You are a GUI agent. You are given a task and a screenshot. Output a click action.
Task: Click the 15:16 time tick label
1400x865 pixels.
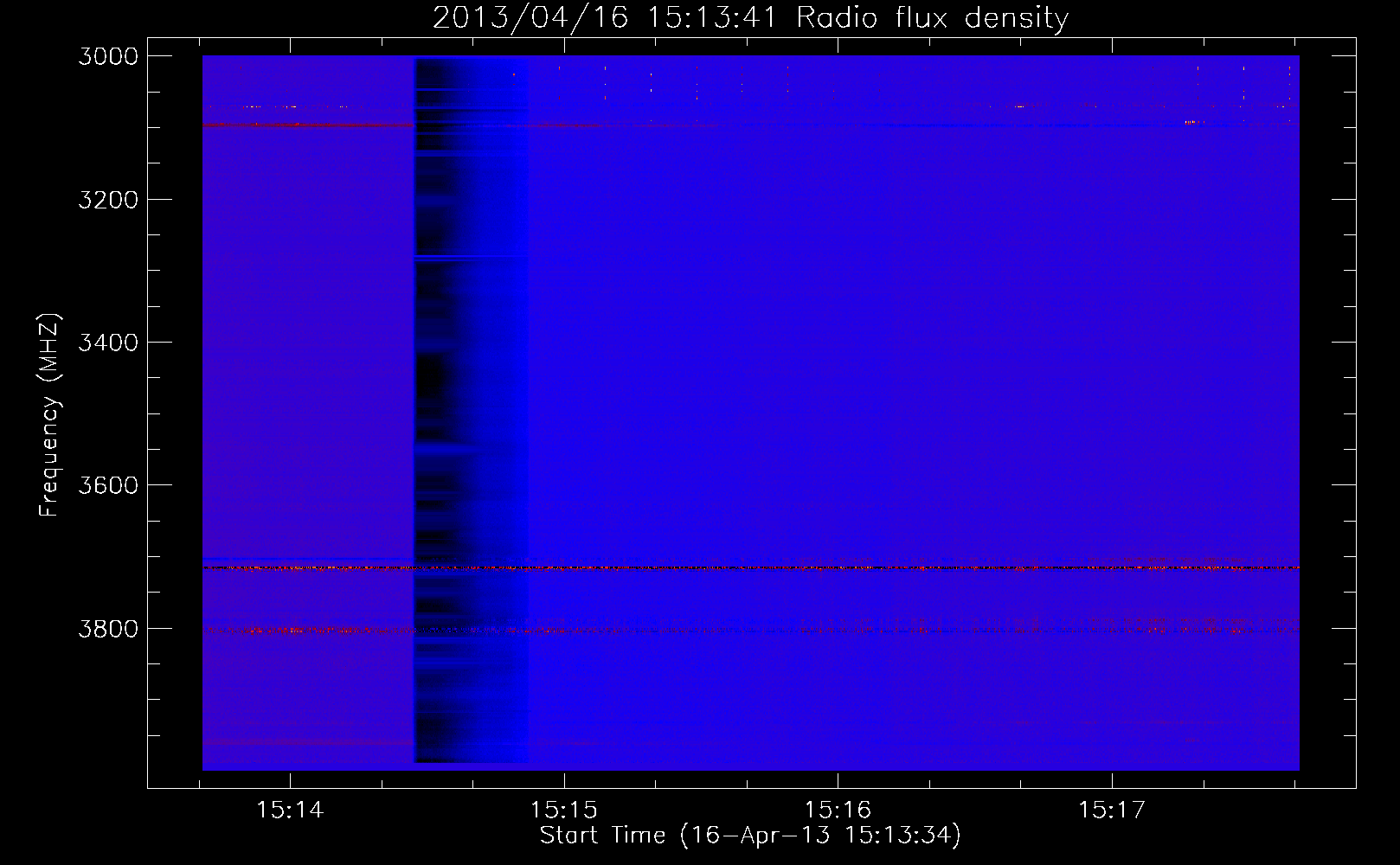(838, 810)
